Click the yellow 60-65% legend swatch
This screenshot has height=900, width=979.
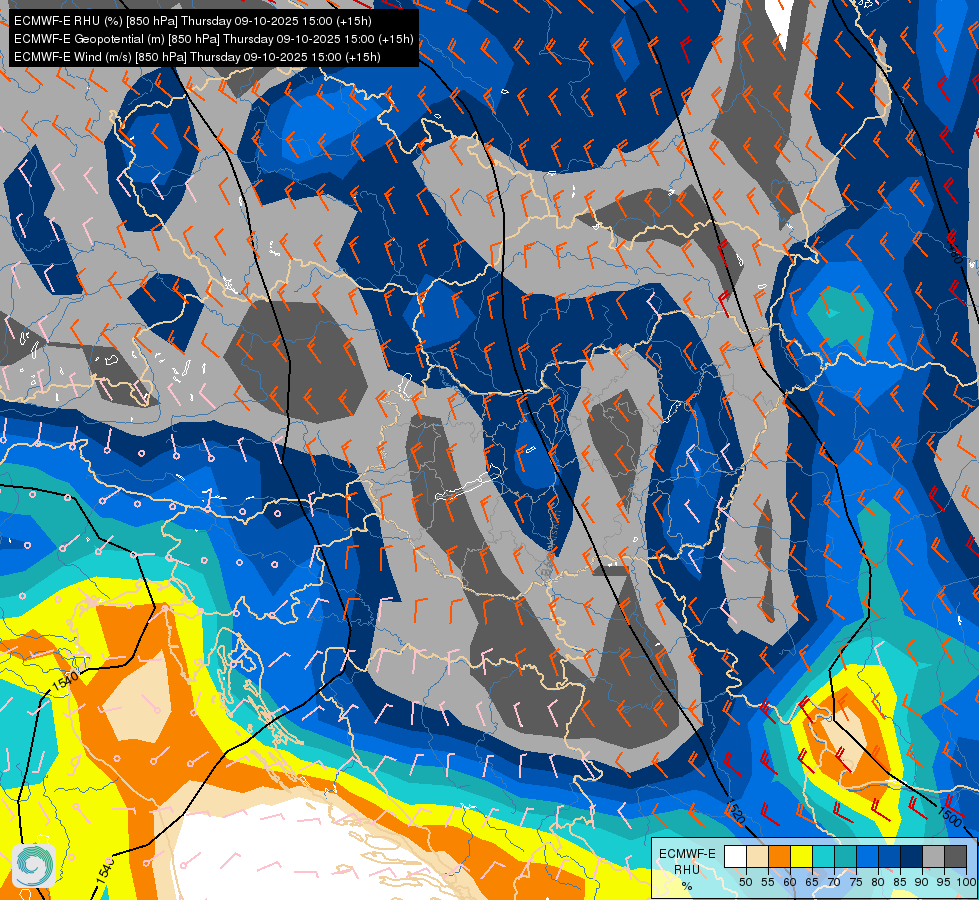[x=802, y=856]
